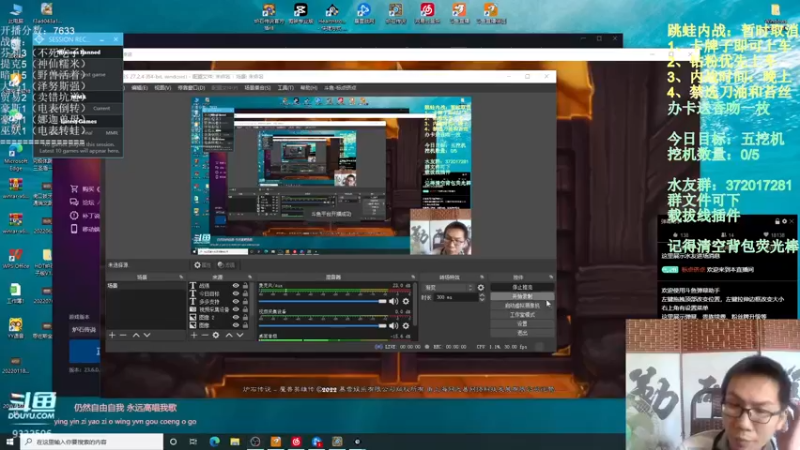Open transition properties gear icon
The height and width of the screenshot is (450, 800).
point(481,288)
